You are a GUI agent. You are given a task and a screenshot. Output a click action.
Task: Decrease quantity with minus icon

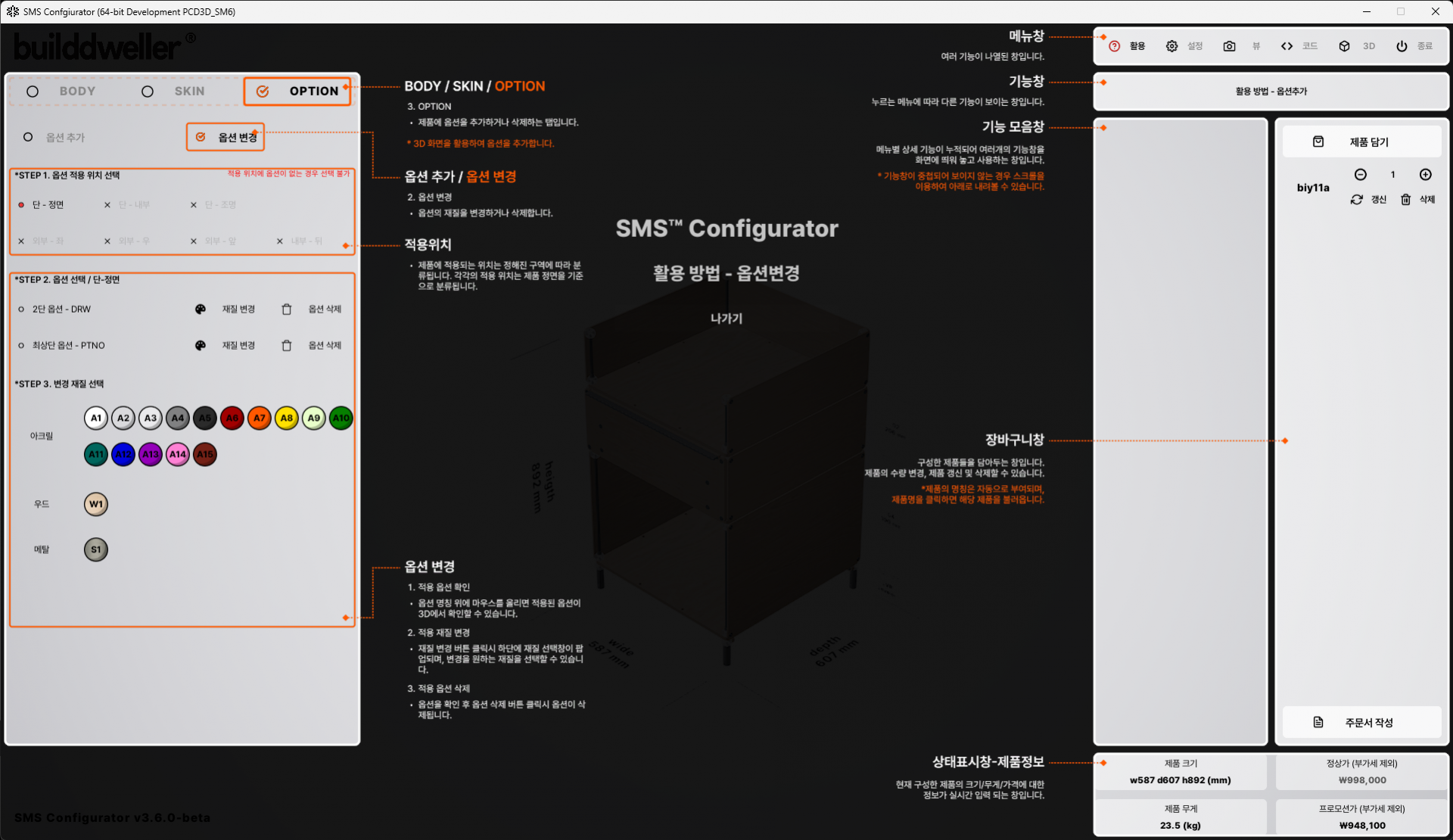(1360, 175)
